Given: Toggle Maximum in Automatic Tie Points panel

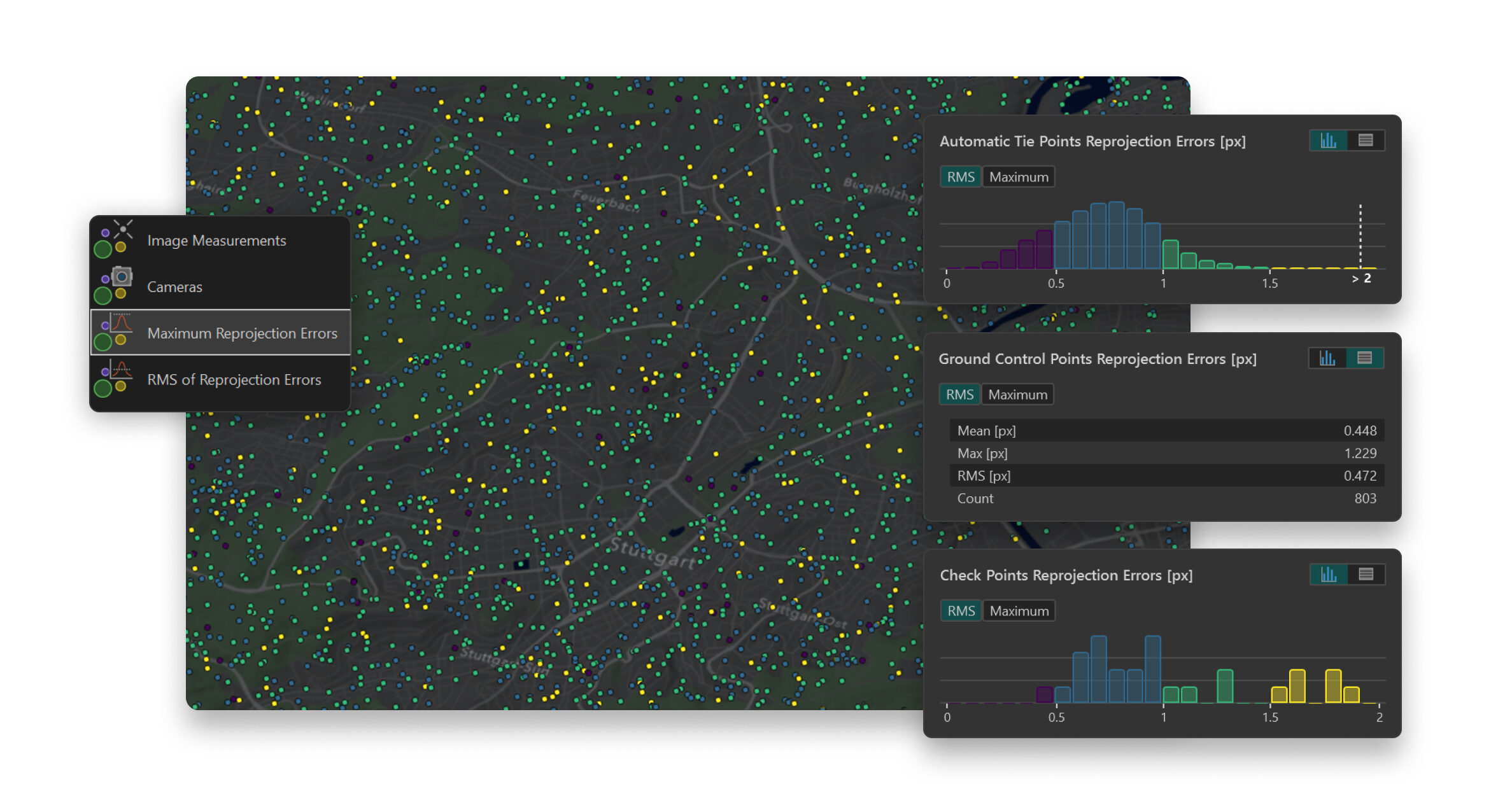Looking at the screenshot, I should (1018, 177).
